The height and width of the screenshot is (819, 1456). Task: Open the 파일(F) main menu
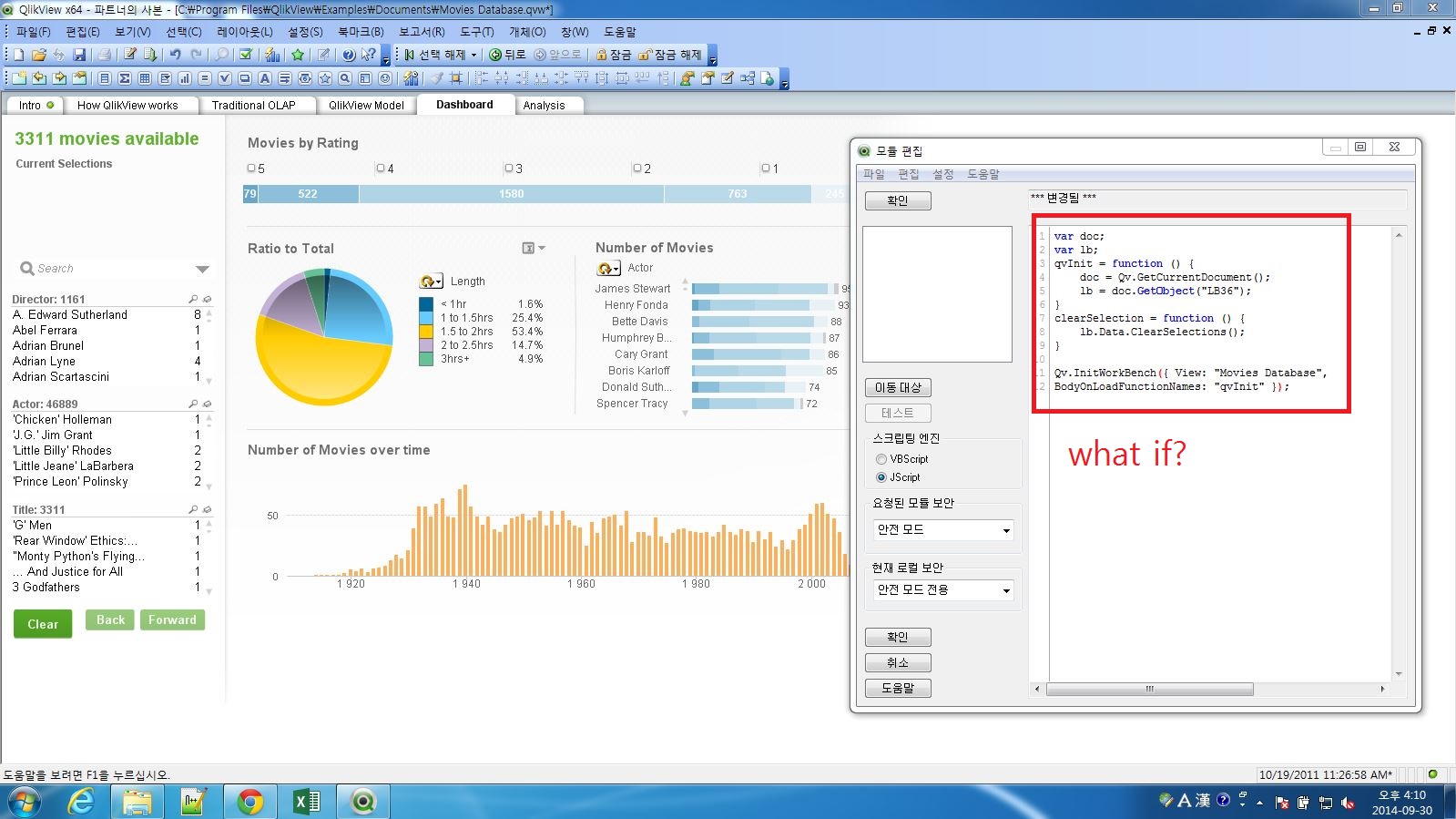point(33,32)
